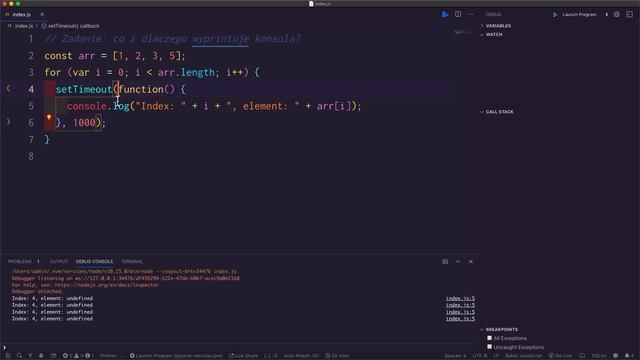640x360 pixels.
Task: Select the DEBUG CONSOLE panel tab
Action: 94,262
